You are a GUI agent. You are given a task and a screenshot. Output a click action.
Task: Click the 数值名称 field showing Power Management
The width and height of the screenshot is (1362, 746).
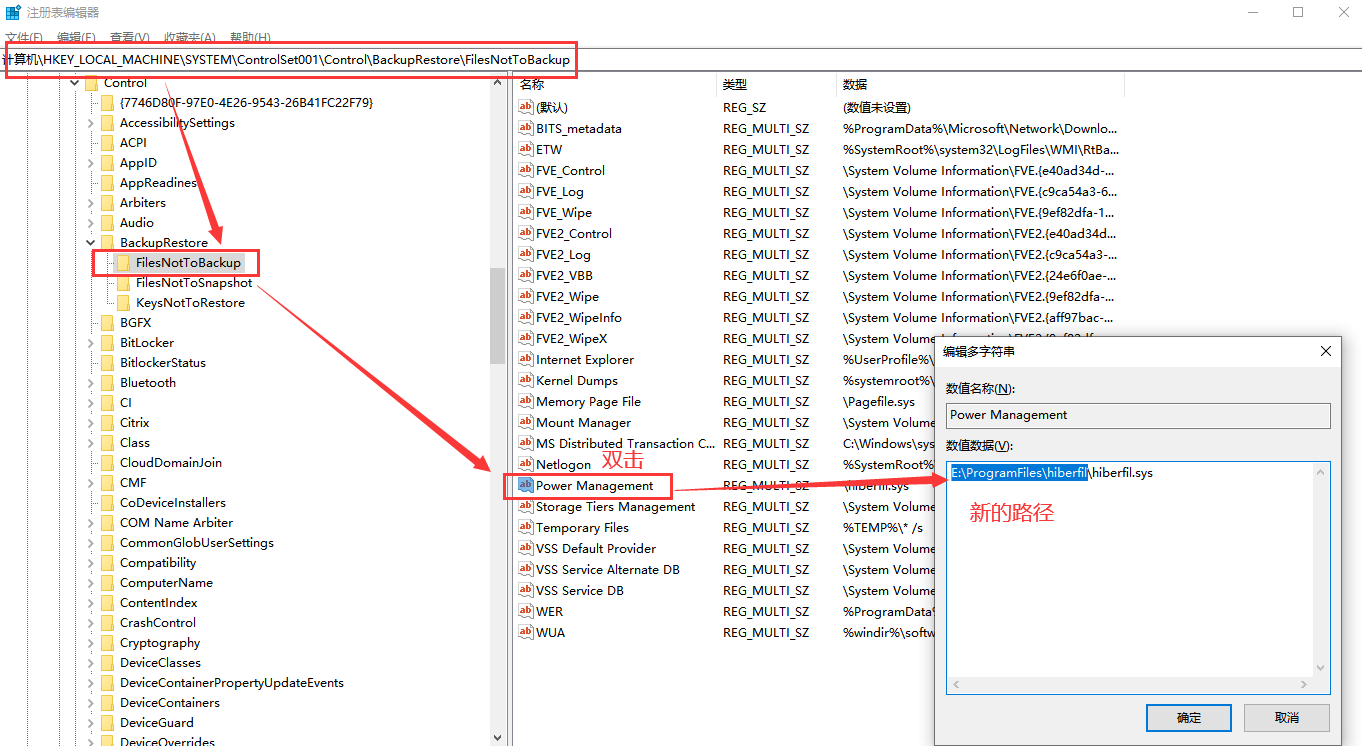click(x=1138, y=415)
